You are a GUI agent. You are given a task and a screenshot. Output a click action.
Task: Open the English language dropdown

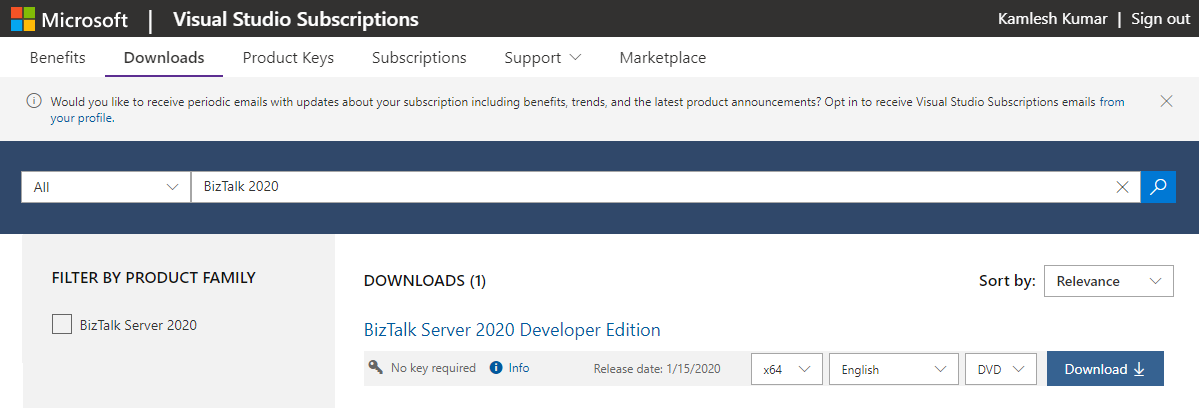[x=893, y=369]
